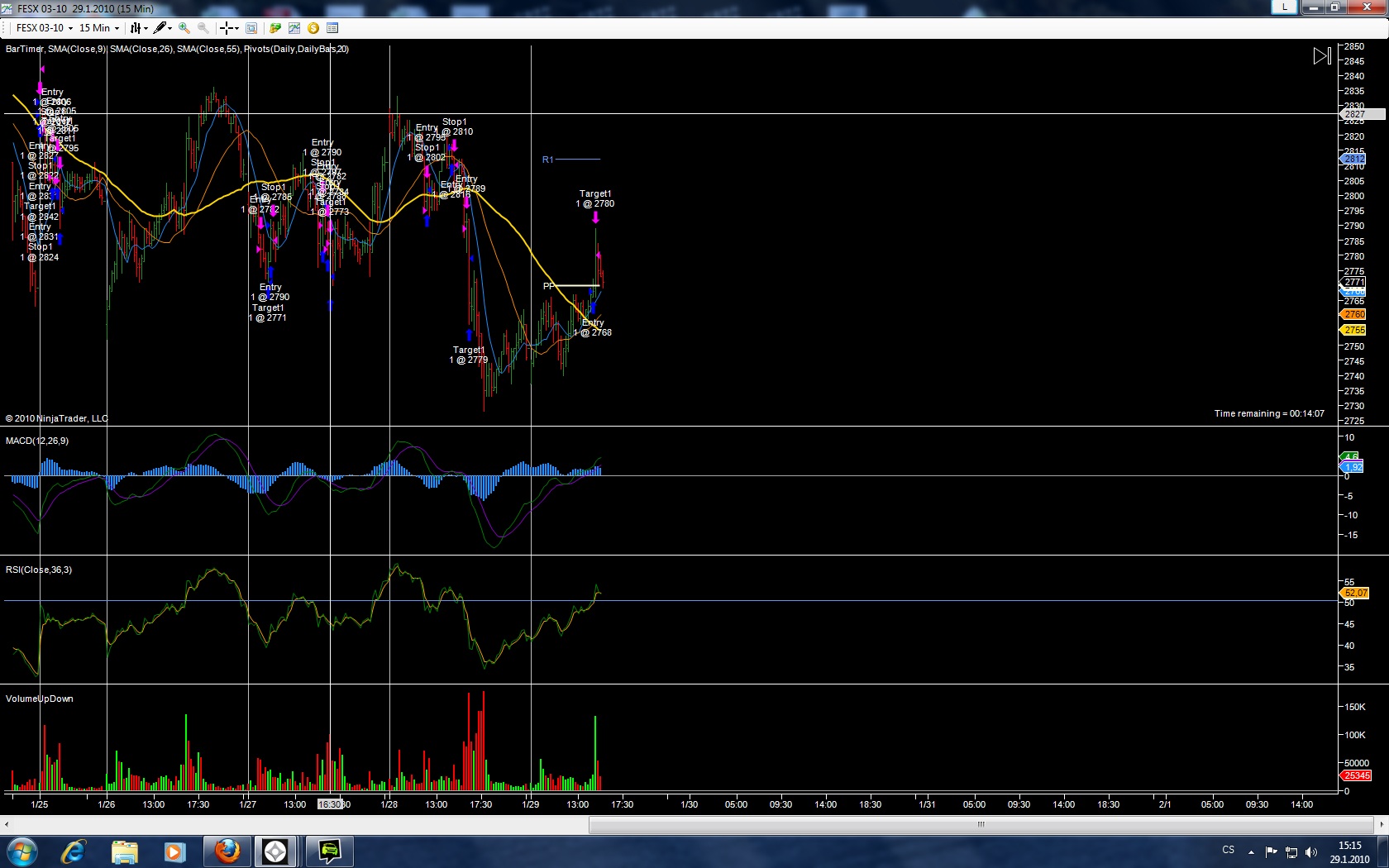Click the red 25345 volume marker
The image size is (1389, 868).
tap(1356, 775)
